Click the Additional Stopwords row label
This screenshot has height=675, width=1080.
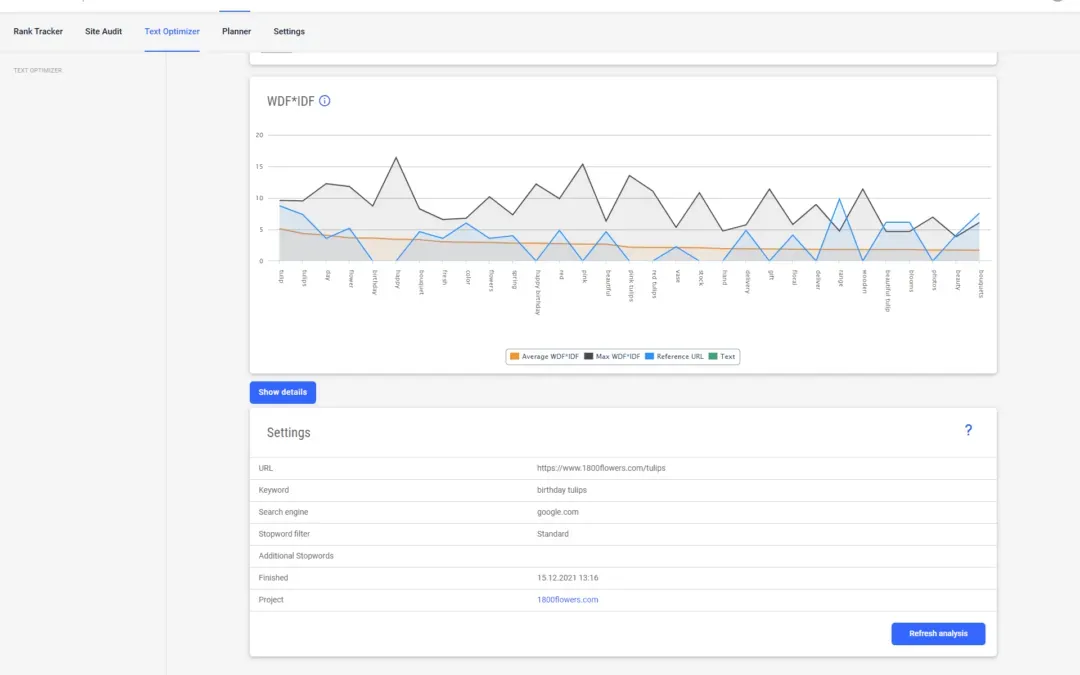(296, 556)
